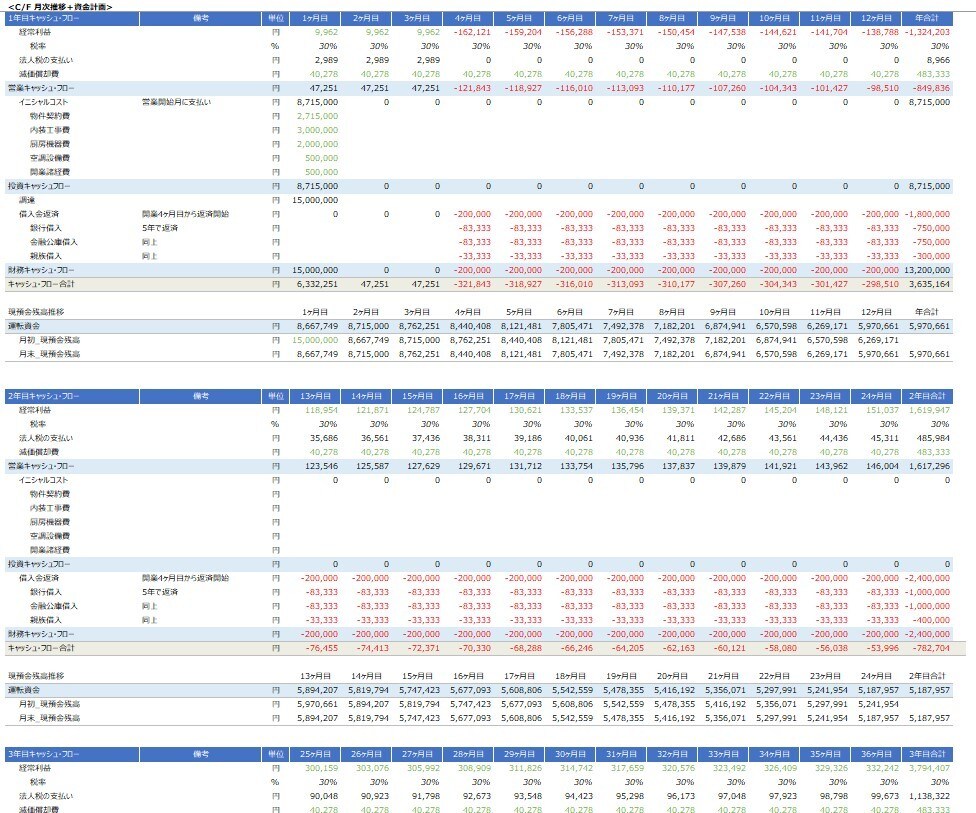Viewport: 976px width, 813px height.
Task: Select the tax total 485,984
Action: [934, 439]
